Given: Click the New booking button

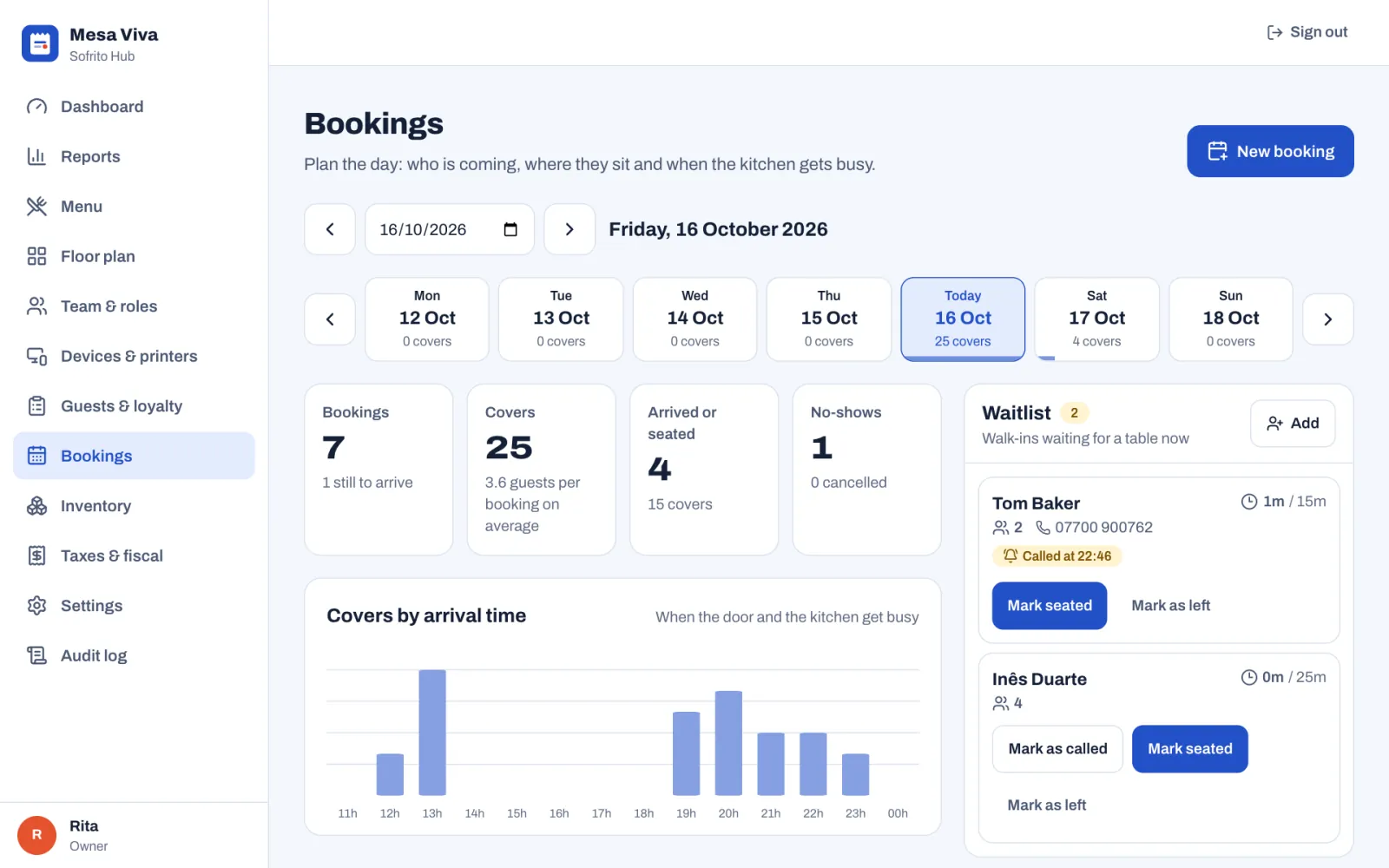Looking at the screenshot, I should pos(1270,151).
